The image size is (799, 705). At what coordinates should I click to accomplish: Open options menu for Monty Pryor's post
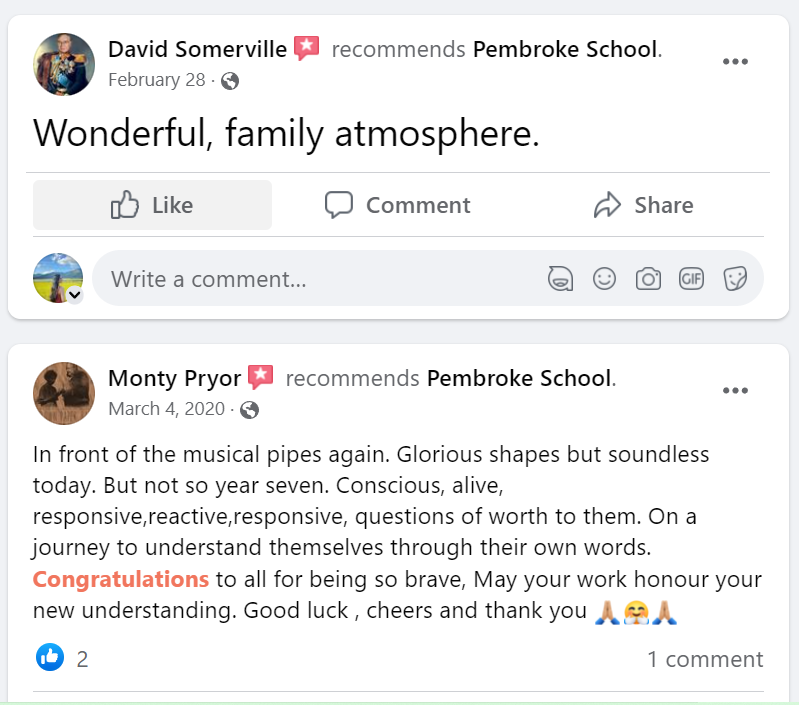[x=735, y=390]
